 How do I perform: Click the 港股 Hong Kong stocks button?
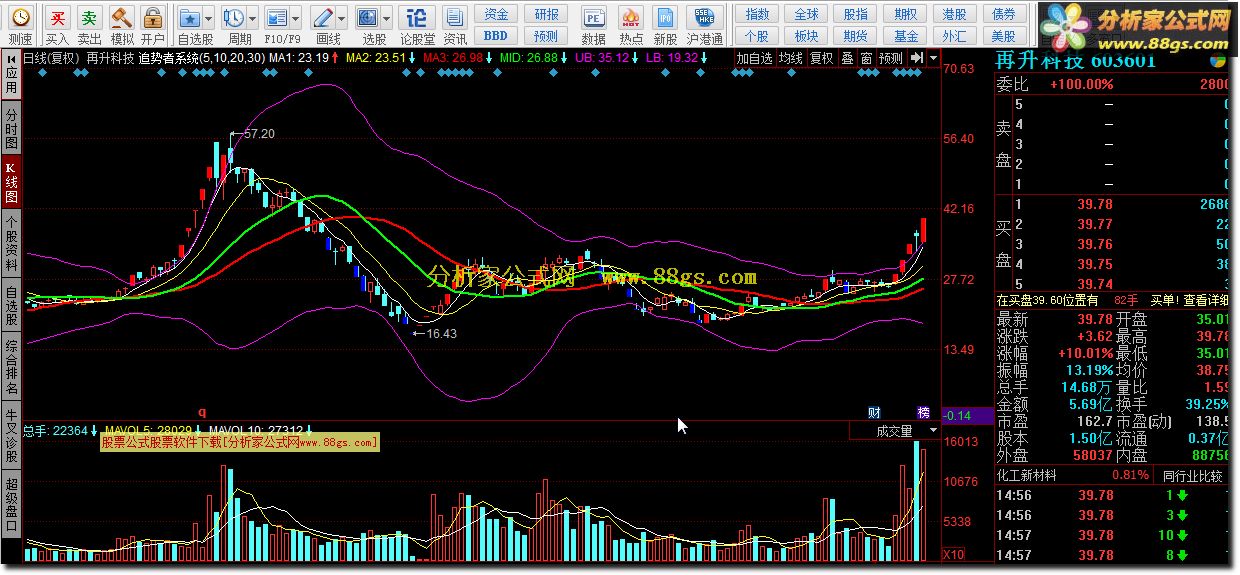[x=954, y=14]
